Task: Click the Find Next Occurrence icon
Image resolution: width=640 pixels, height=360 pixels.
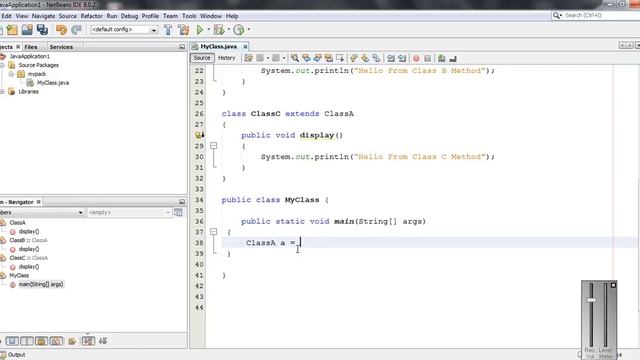Action: point(317,58)
